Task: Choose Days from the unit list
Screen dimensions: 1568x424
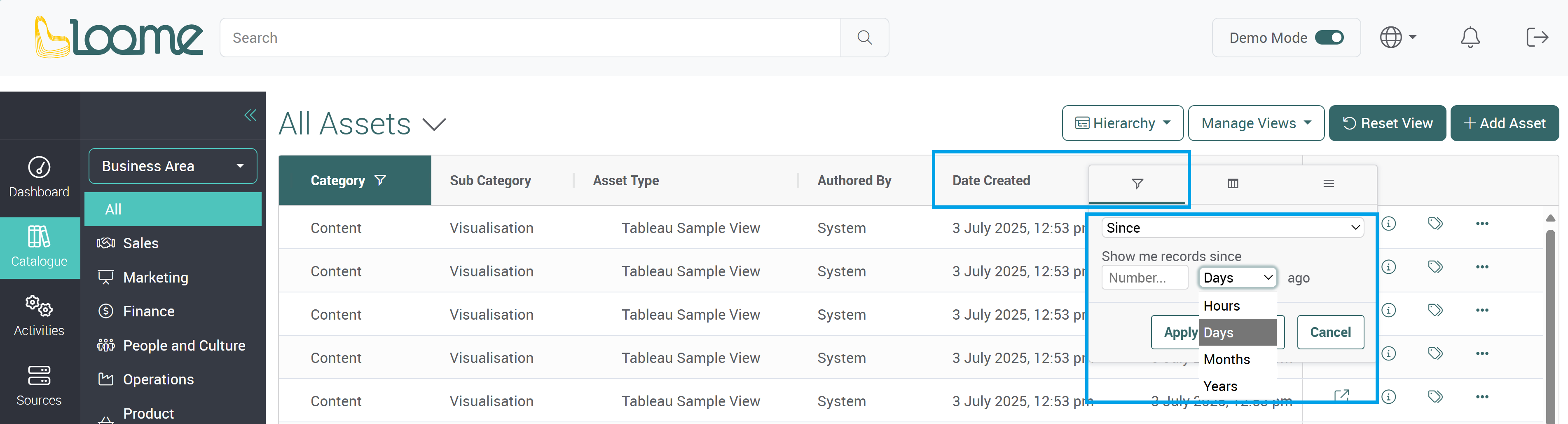Action: [1238, 332]
